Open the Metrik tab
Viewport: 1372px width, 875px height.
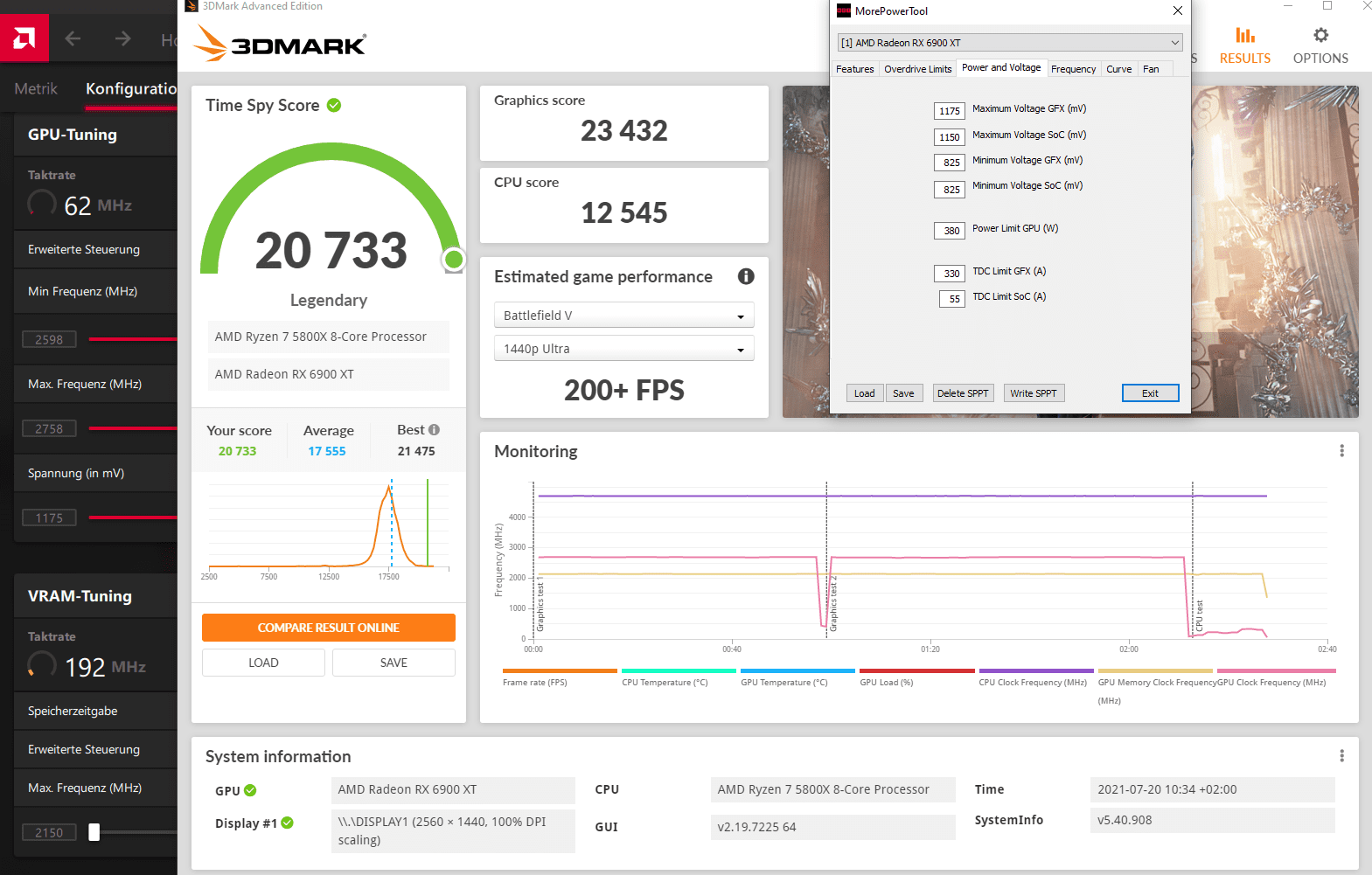36,88
